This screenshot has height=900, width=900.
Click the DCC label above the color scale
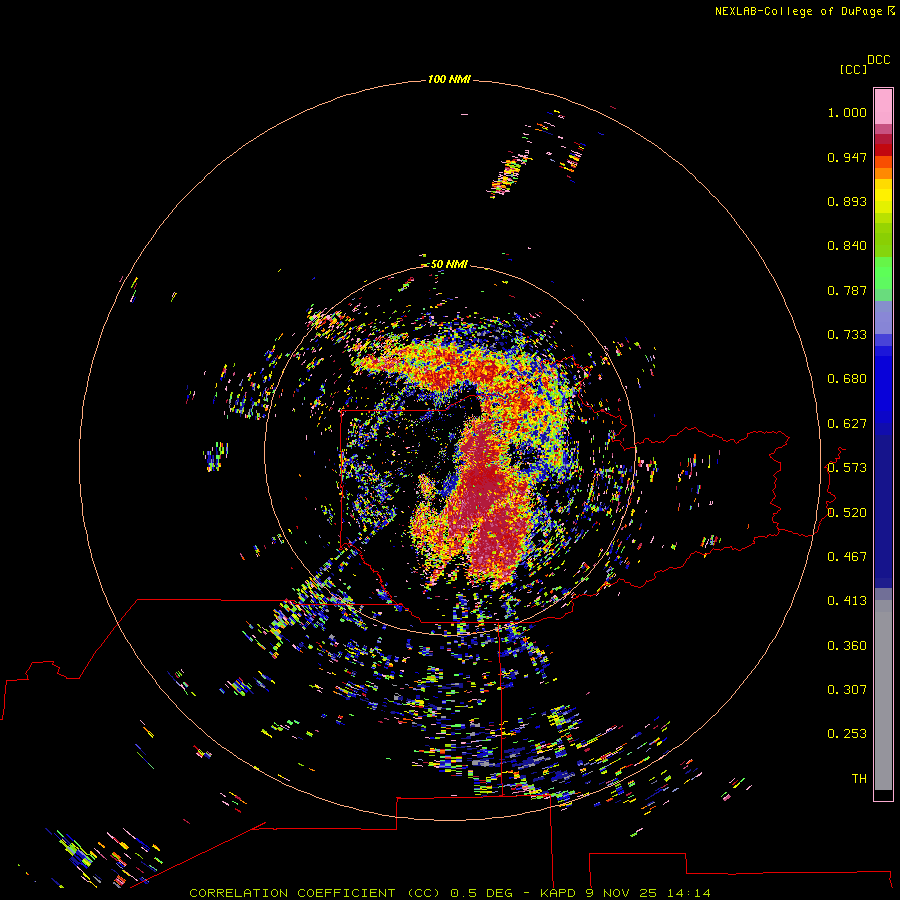pyautogui.click(x=879, y=60)
